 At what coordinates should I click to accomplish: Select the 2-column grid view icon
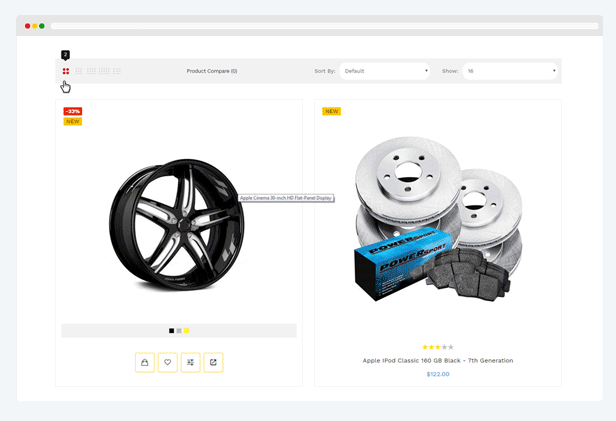click(66, 71)
